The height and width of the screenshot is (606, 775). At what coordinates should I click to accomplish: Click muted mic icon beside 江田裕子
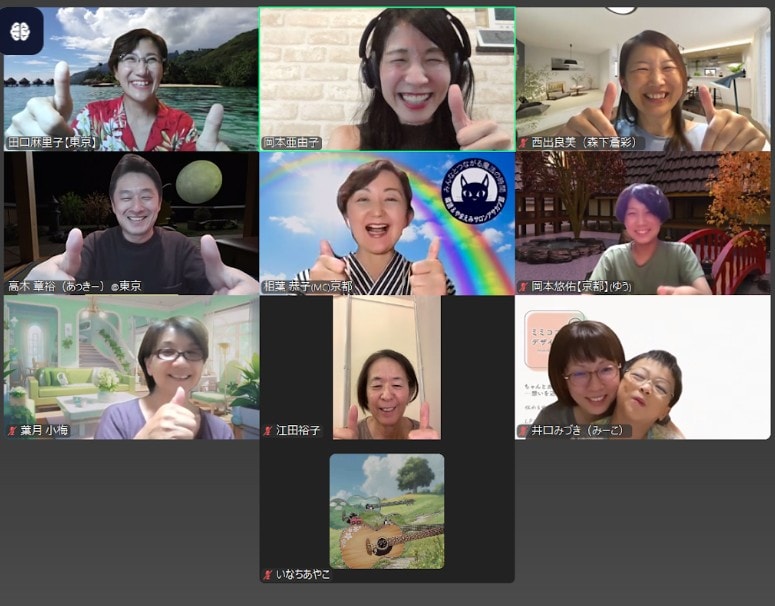click(x=267, y=431)
